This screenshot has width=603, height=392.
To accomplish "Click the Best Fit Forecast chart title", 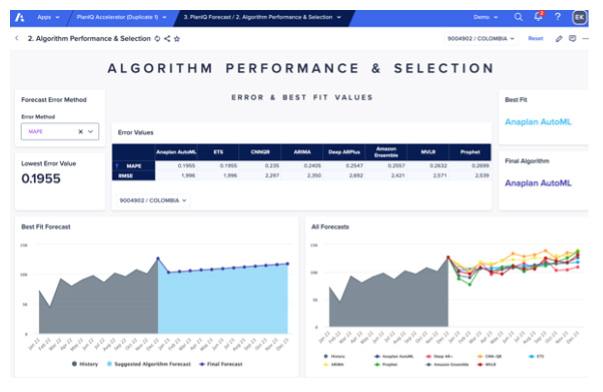I will (x=46, y=227).
